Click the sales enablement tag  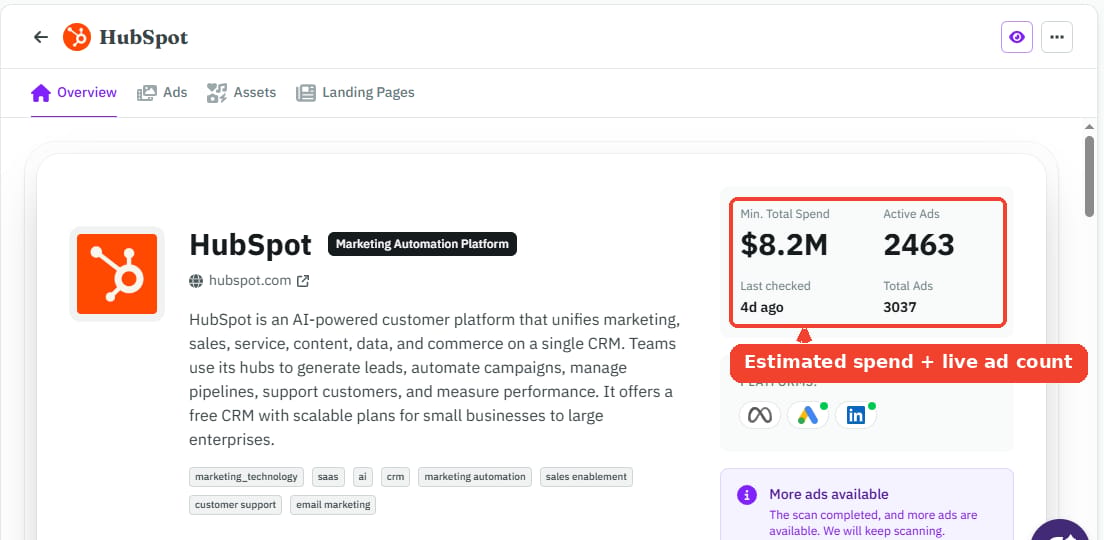586,477
